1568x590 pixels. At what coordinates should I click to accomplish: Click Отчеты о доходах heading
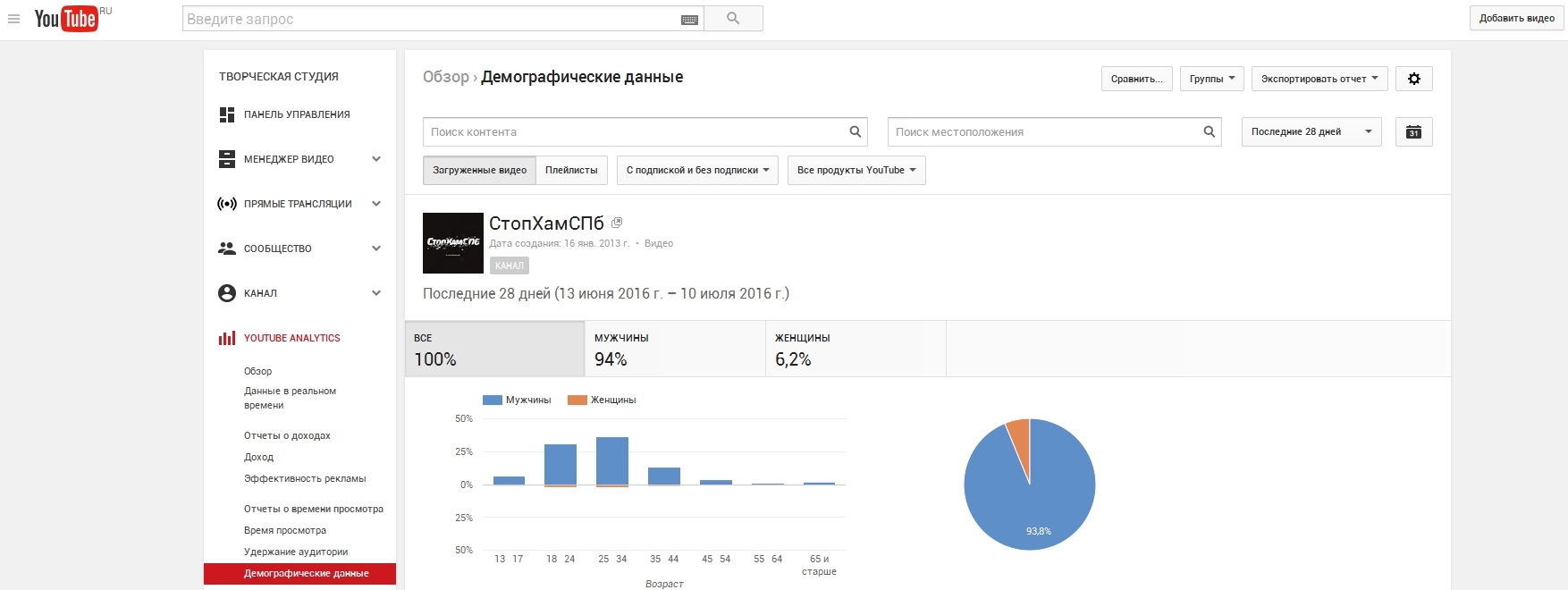[x=287, y=435]
